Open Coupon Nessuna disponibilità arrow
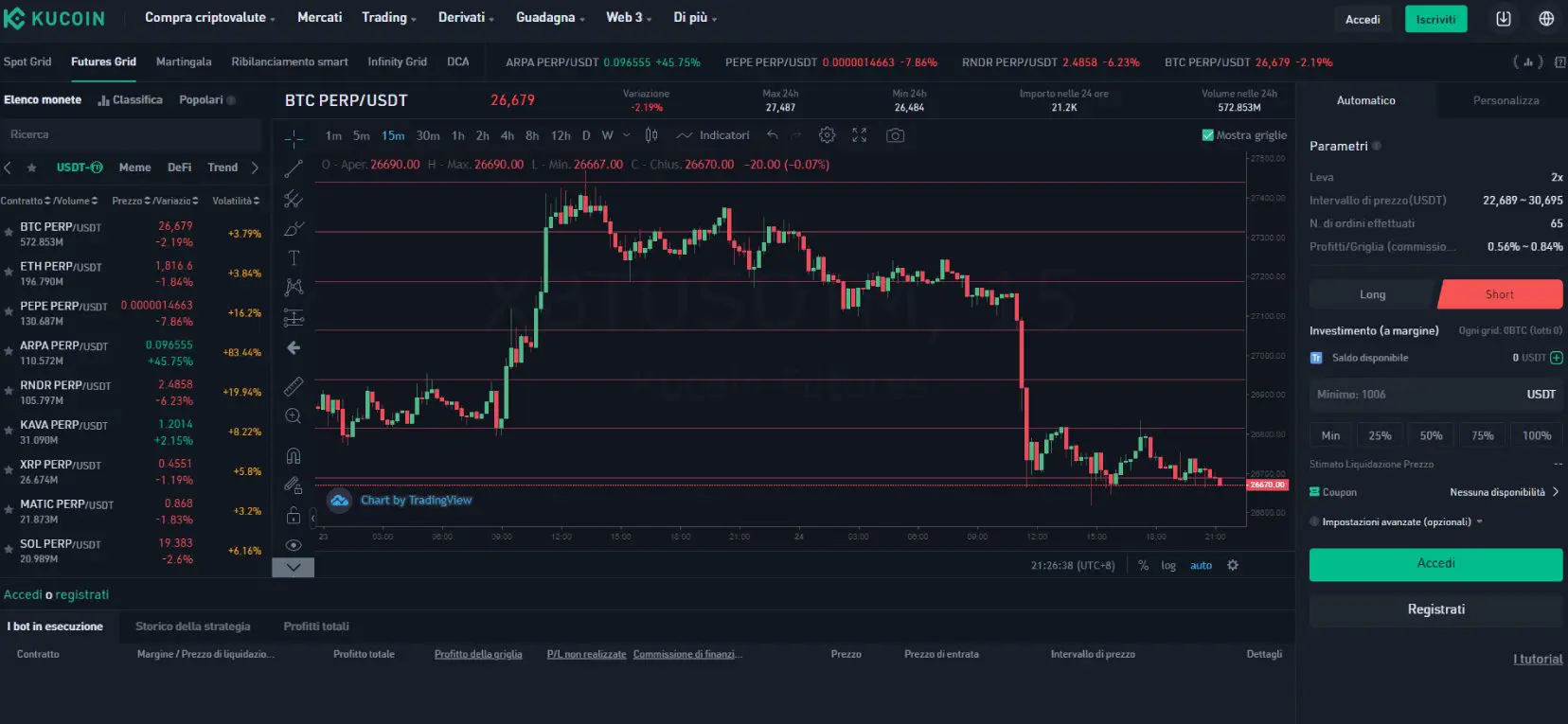This screenshot has height=724, width=1568. 1556,492
